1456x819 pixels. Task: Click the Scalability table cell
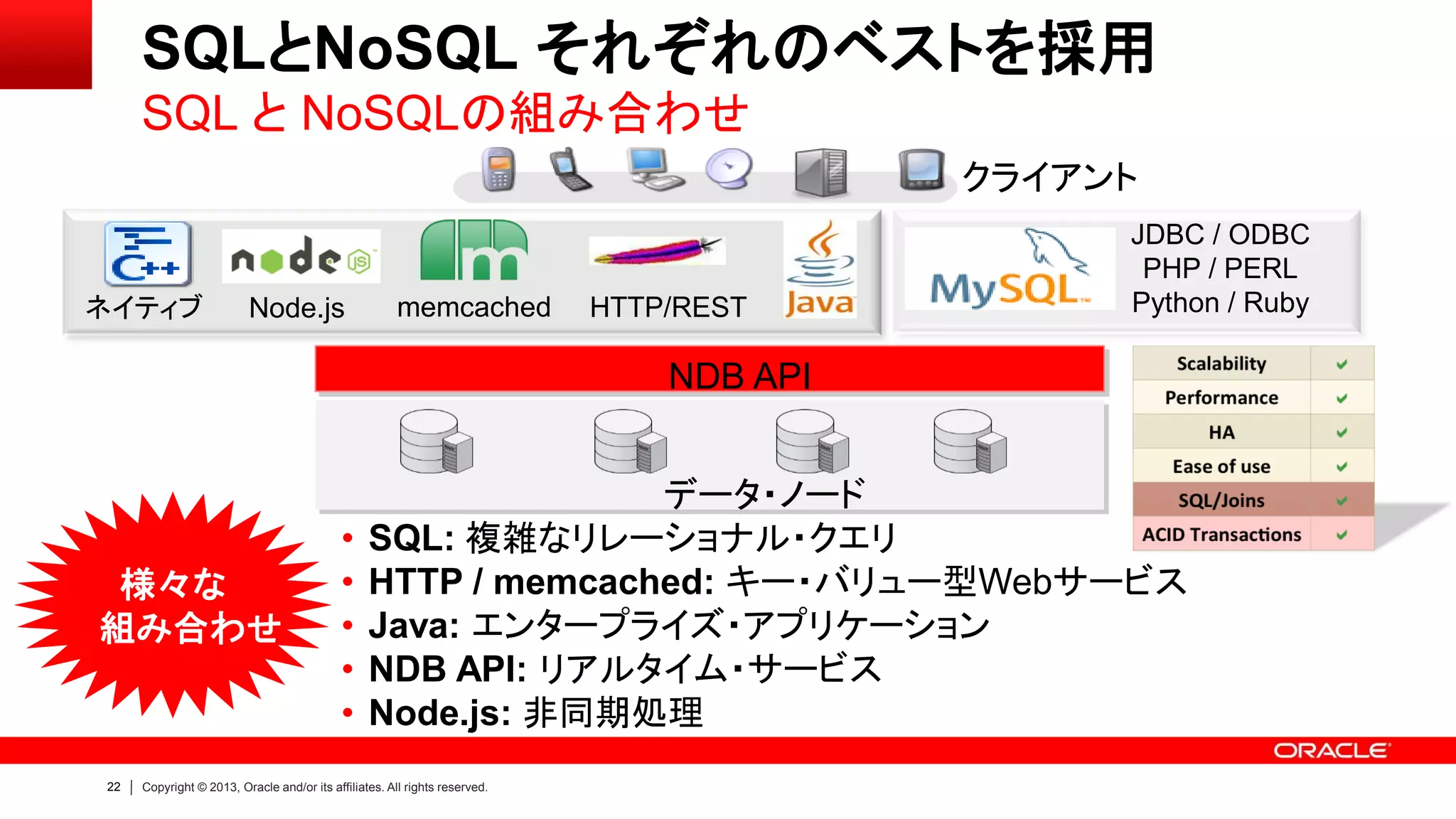[x=1221, y=363]
